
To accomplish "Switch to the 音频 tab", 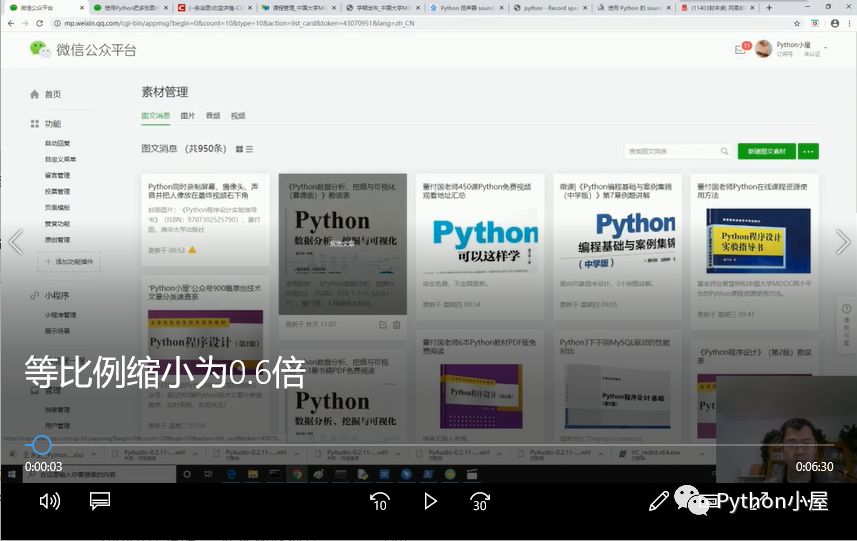I will [x=213, y=116].
